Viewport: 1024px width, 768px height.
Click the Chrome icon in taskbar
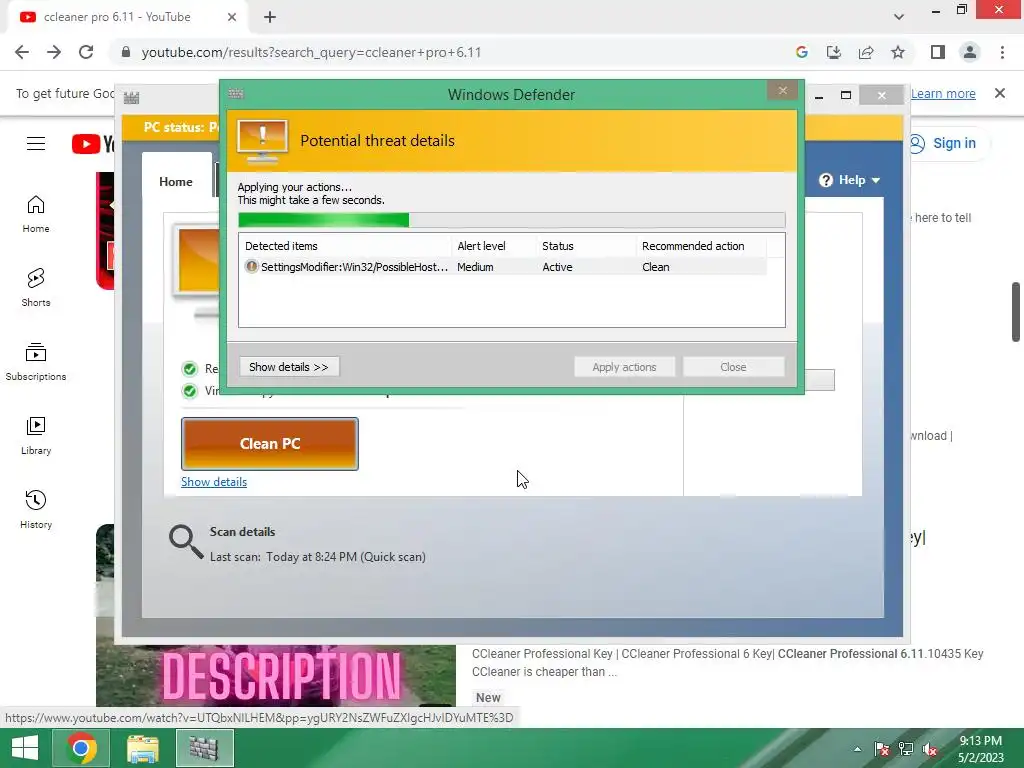tap(81, 748)
